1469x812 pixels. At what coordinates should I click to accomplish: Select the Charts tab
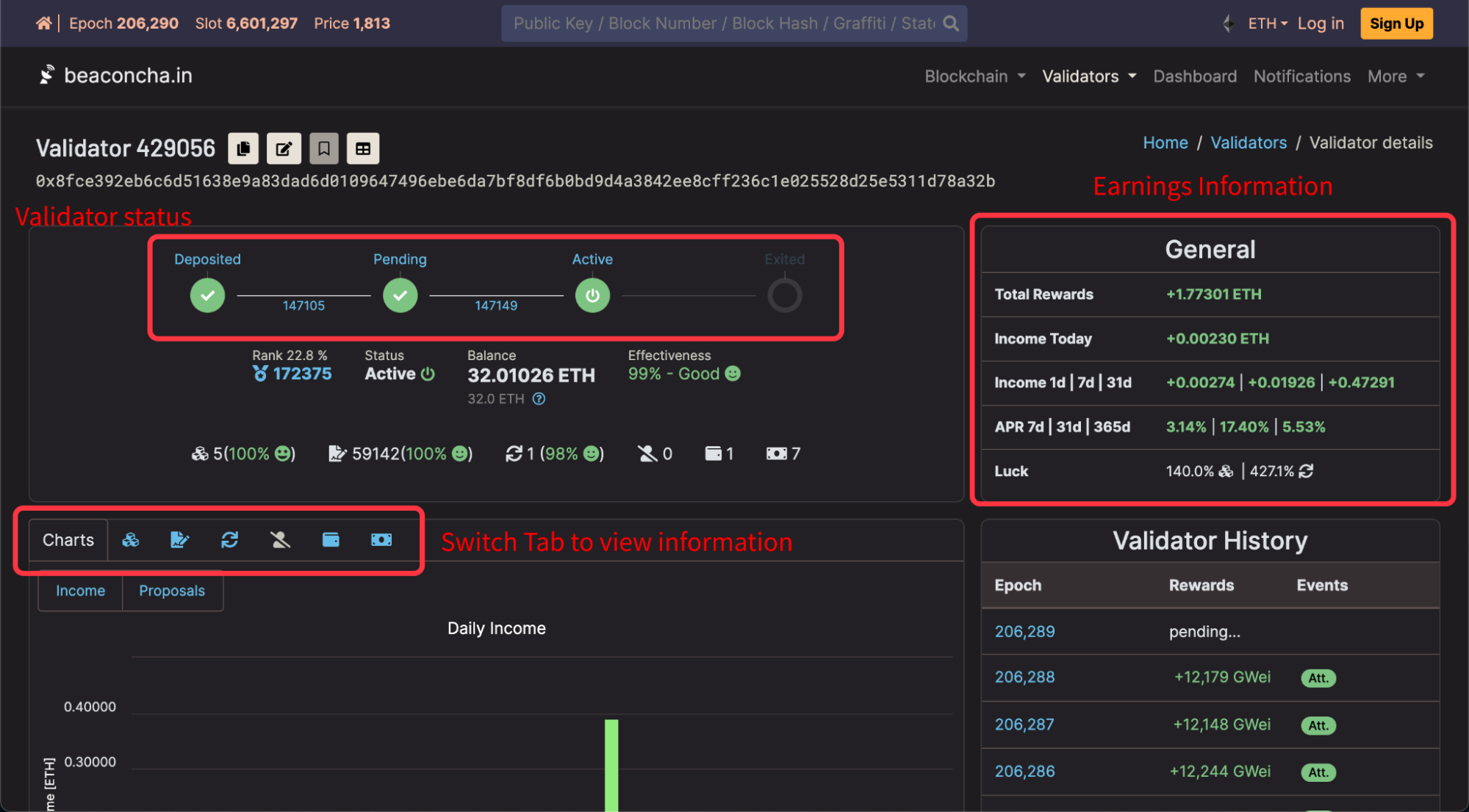point(68,540)
